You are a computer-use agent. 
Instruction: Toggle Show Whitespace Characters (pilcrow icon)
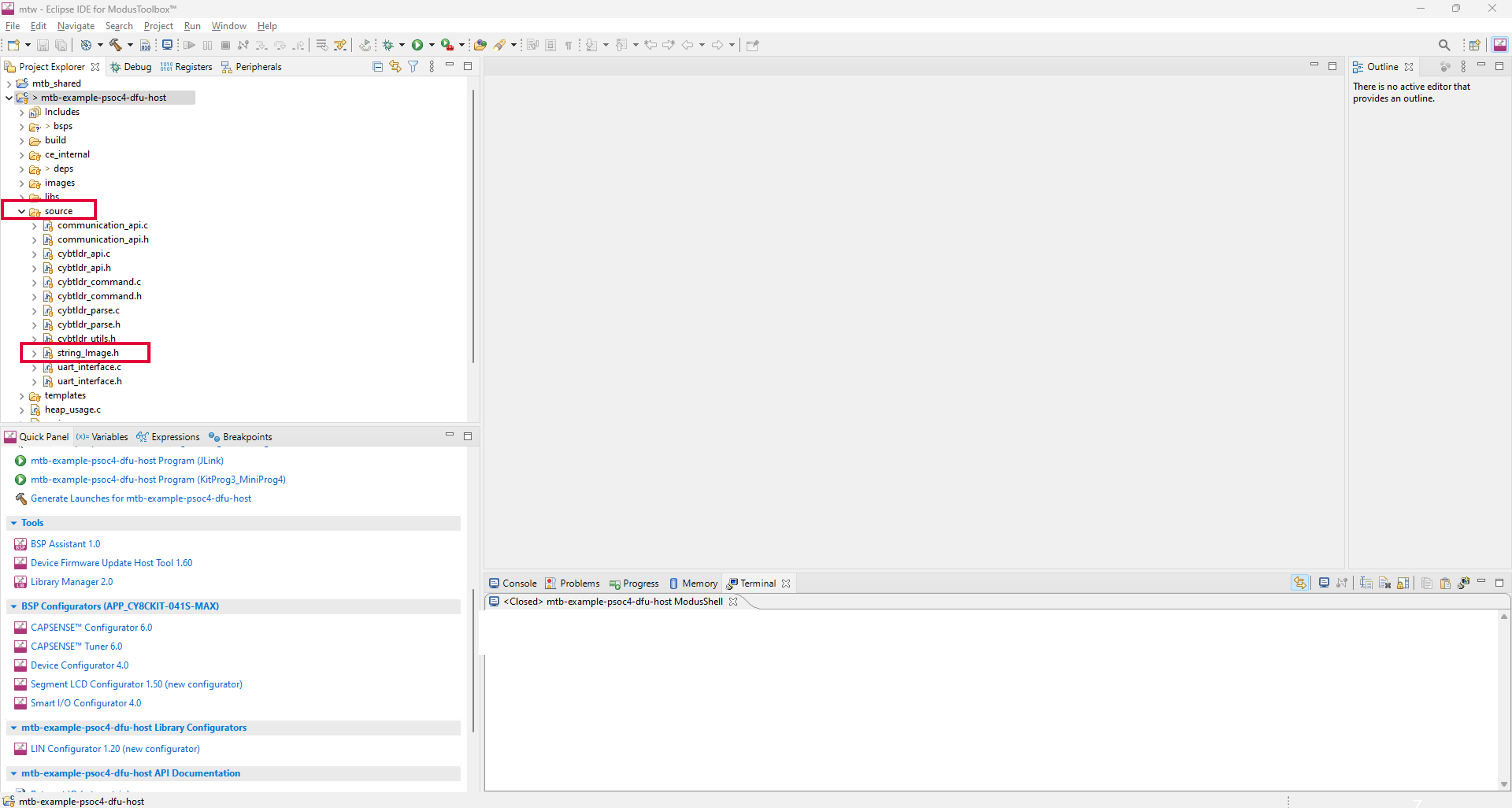point(569,45)
